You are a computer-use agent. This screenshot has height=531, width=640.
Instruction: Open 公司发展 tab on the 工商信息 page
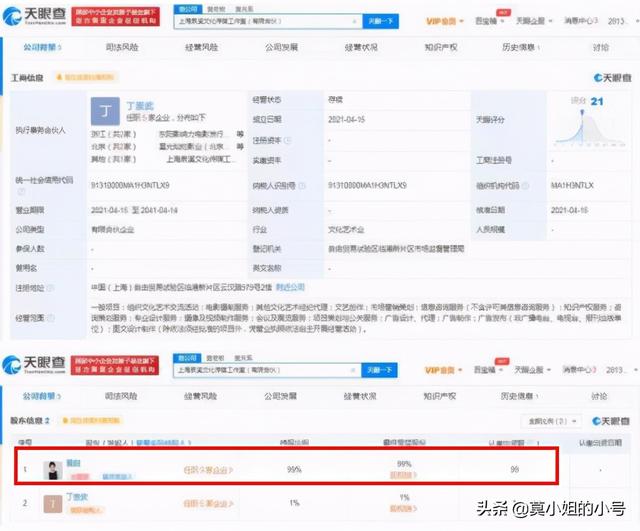click(x=281, y=47)
